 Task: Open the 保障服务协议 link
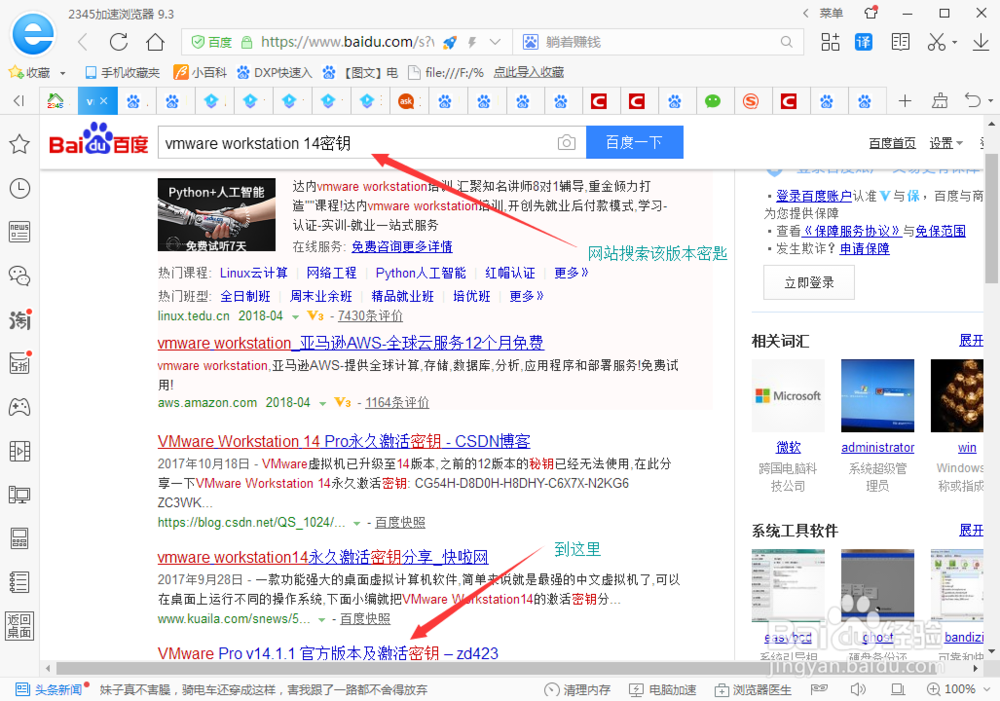point(851,231)
